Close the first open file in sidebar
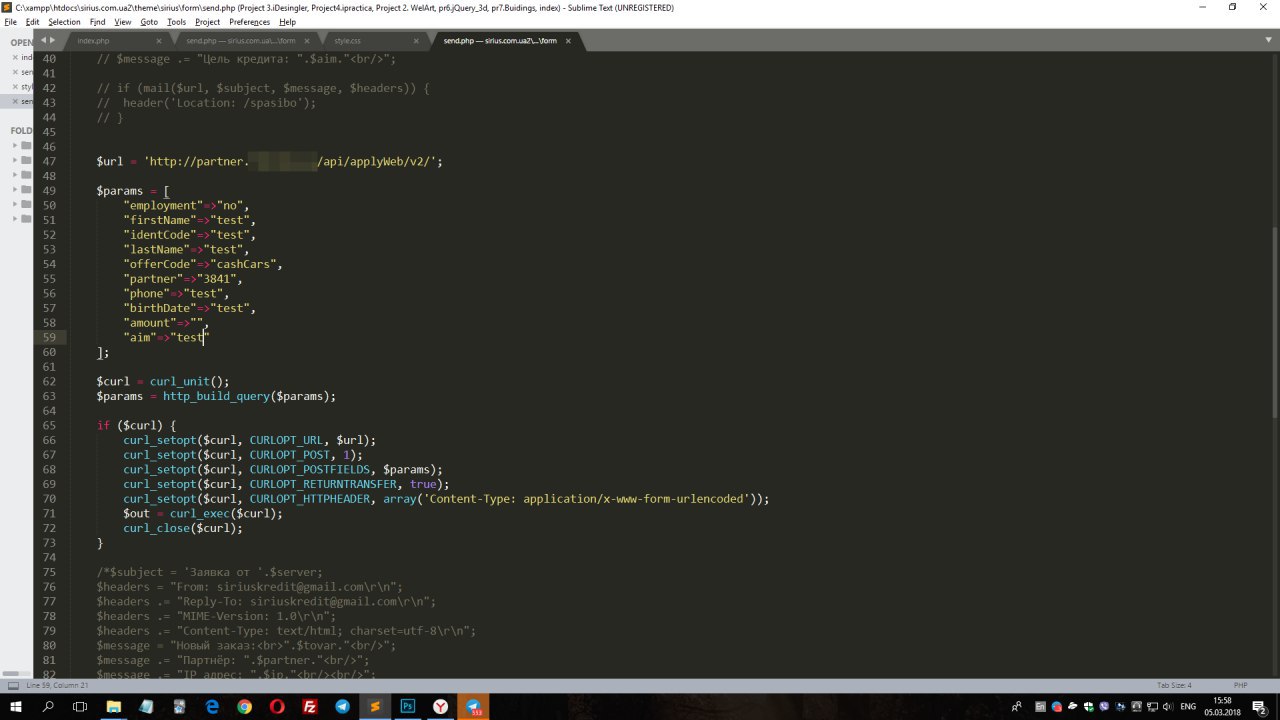1280x720 pixels. [14, 57]
